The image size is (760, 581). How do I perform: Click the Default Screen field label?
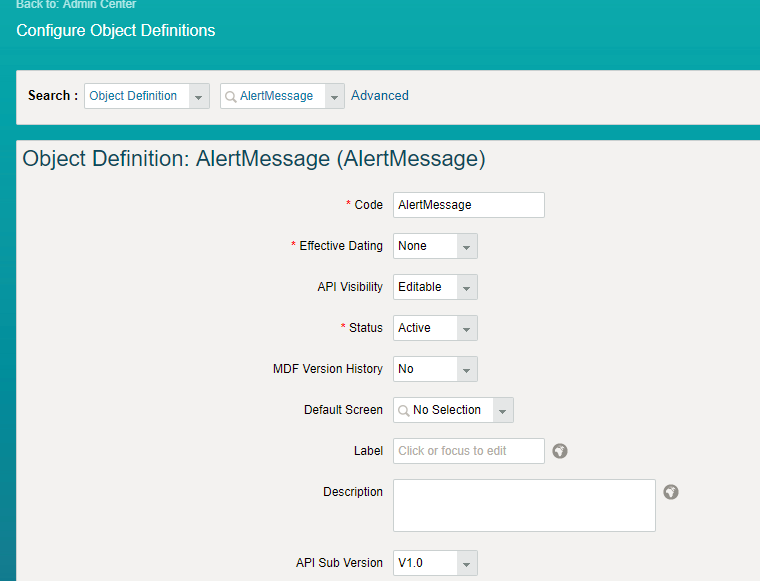coord(343,410)
